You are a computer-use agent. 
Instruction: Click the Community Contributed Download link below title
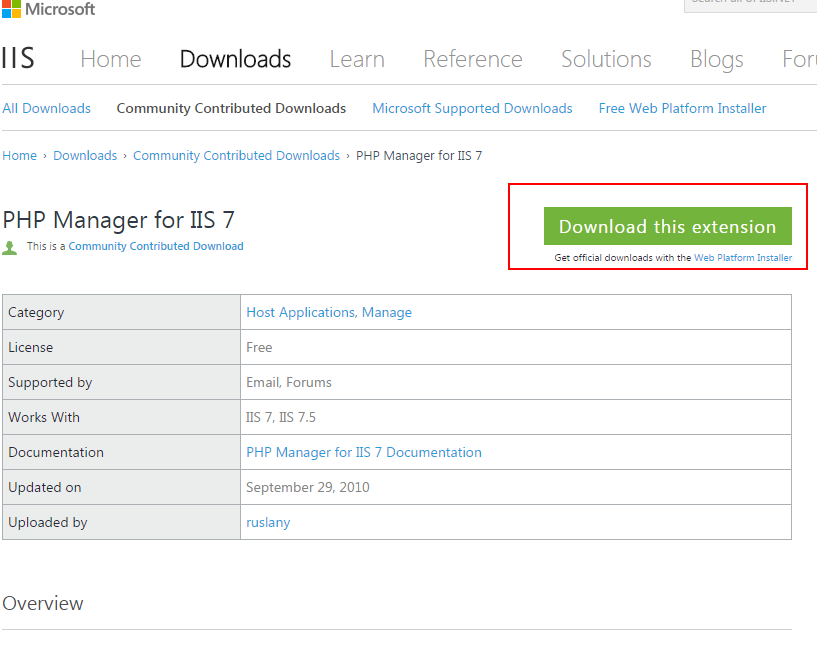(156, 246)
